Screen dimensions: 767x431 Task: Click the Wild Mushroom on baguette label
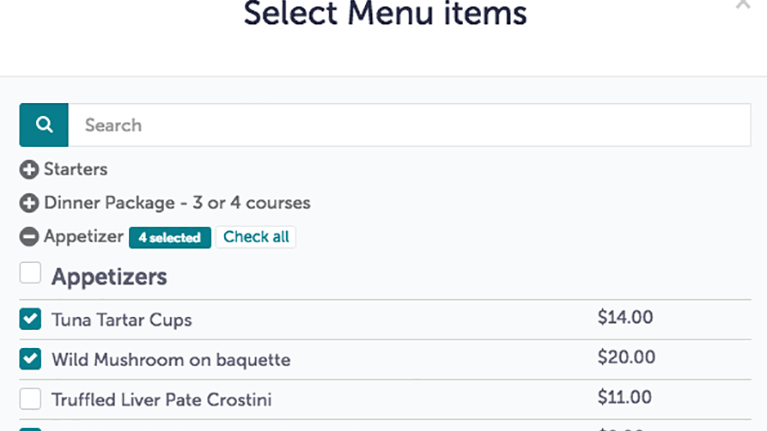[x=171, y=359]
